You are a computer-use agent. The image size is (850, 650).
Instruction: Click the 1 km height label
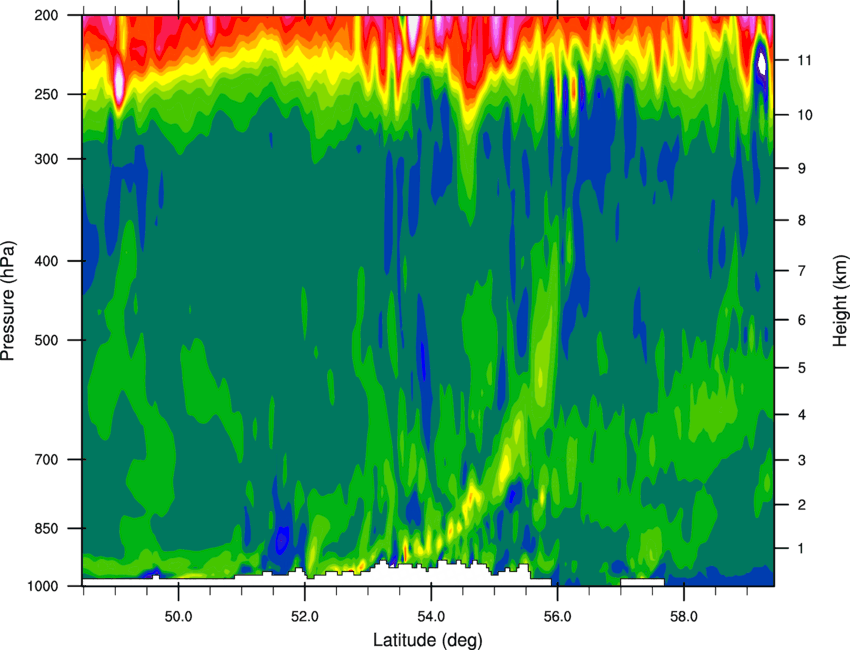coord(802,549)
